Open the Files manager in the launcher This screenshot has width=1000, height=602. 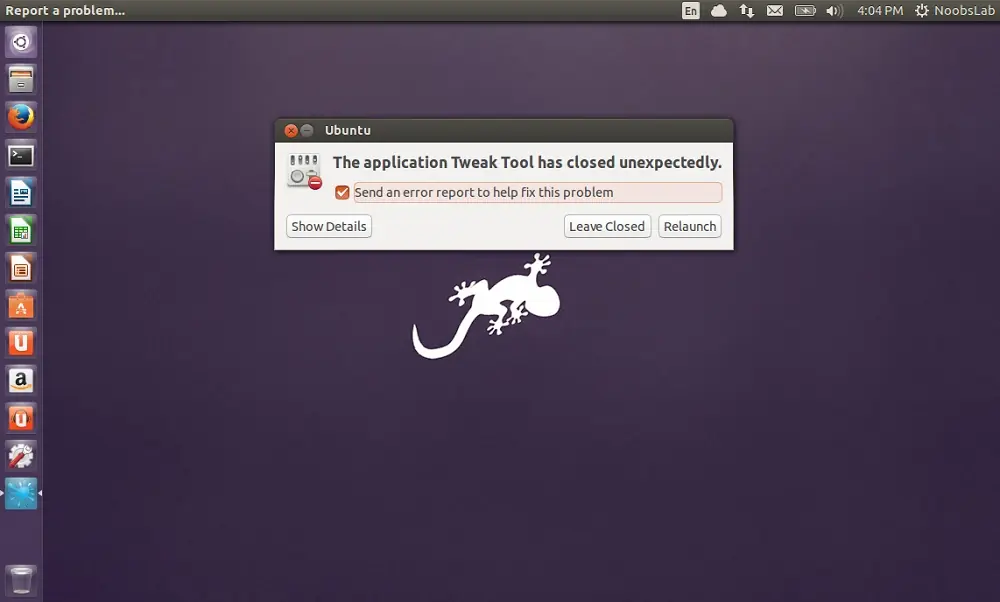click(21, 80)
